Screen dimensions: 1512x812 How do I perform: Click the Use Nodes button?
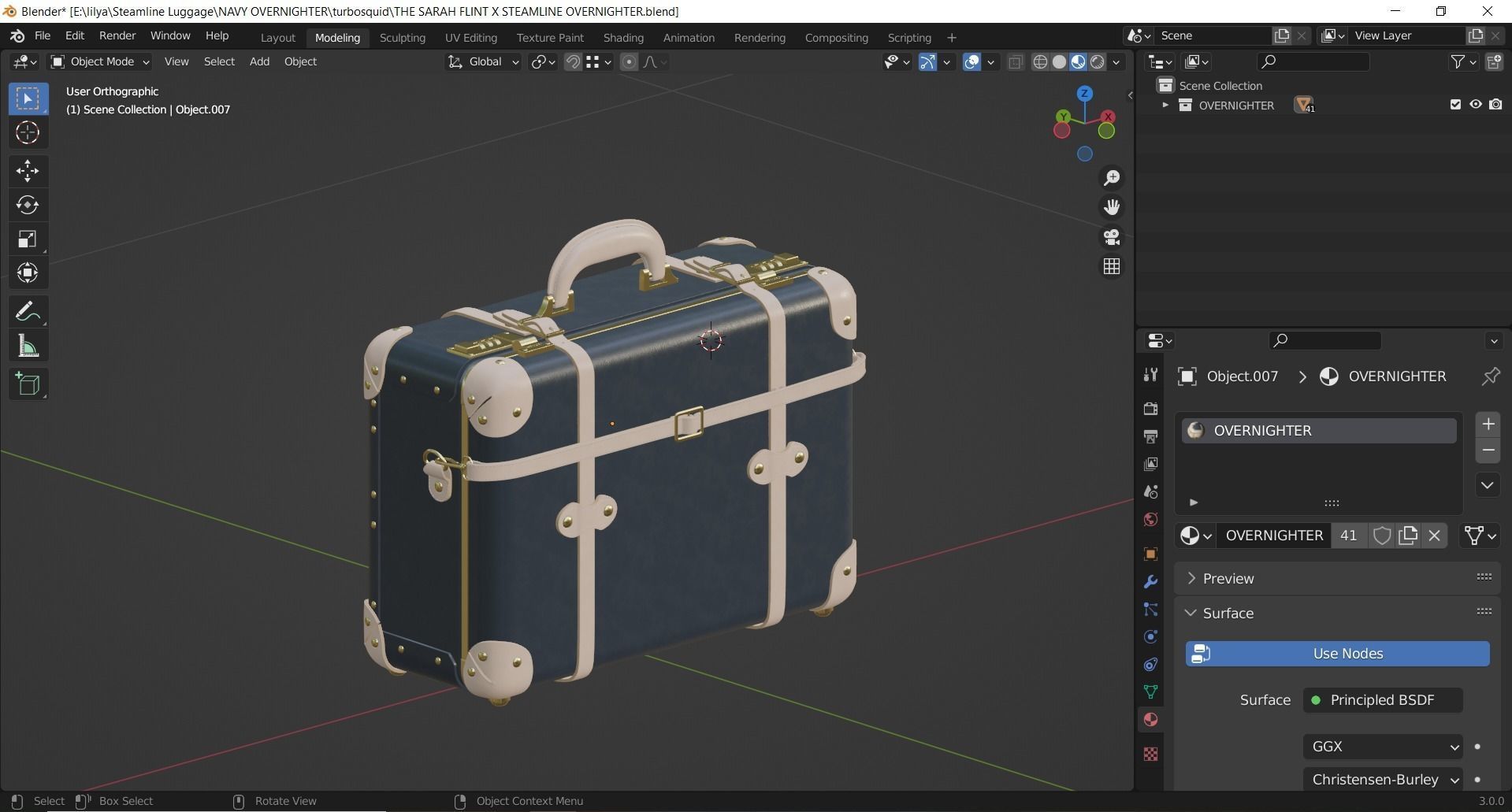(x=1337, y=654)
